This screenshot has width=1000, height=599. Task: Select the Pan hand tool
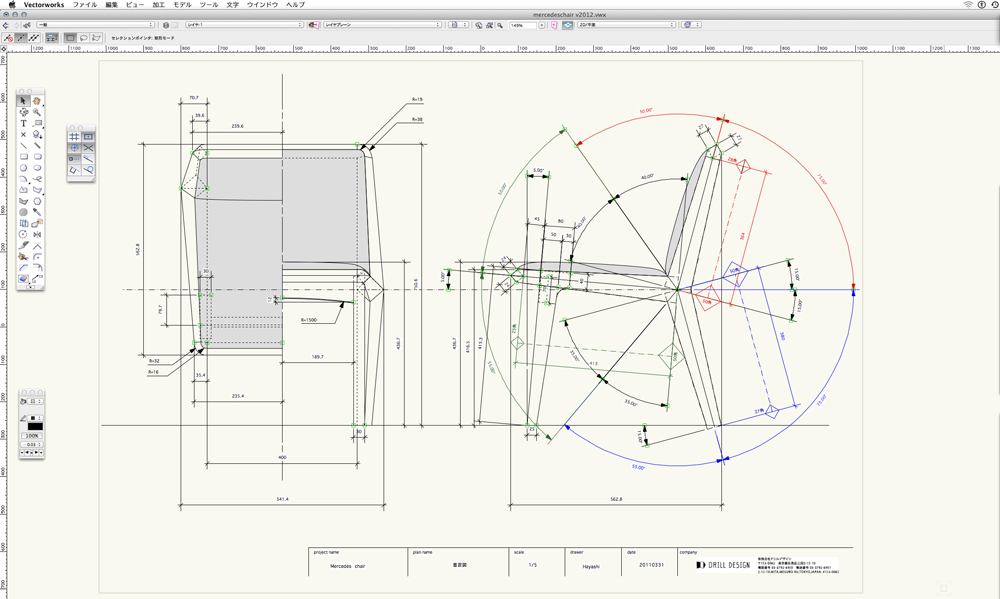(x=37, y=101)
